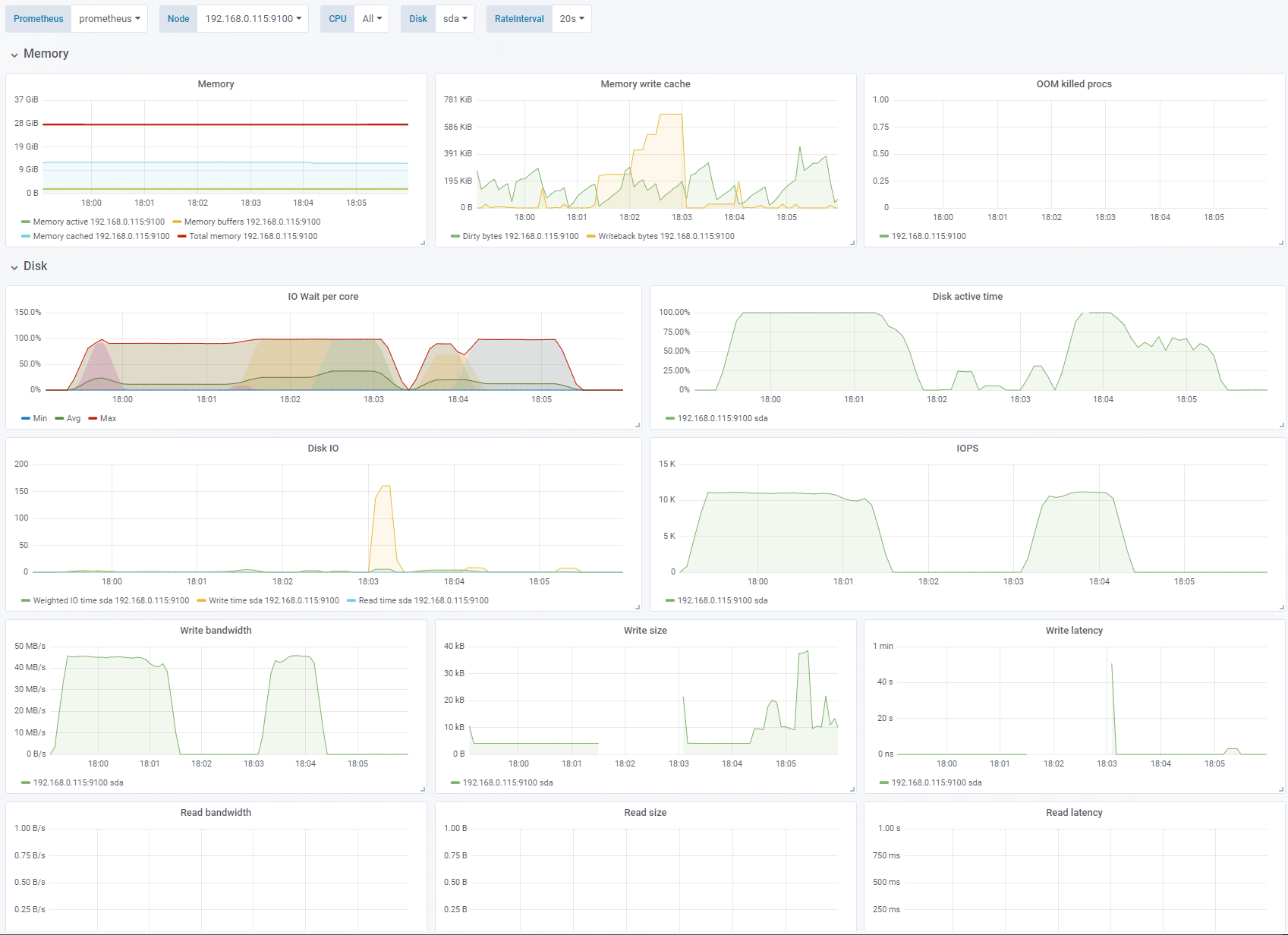Viewport: 1288px width, 935px height.
Task: Click the Disk section heading text
Action: click(36, 266)
